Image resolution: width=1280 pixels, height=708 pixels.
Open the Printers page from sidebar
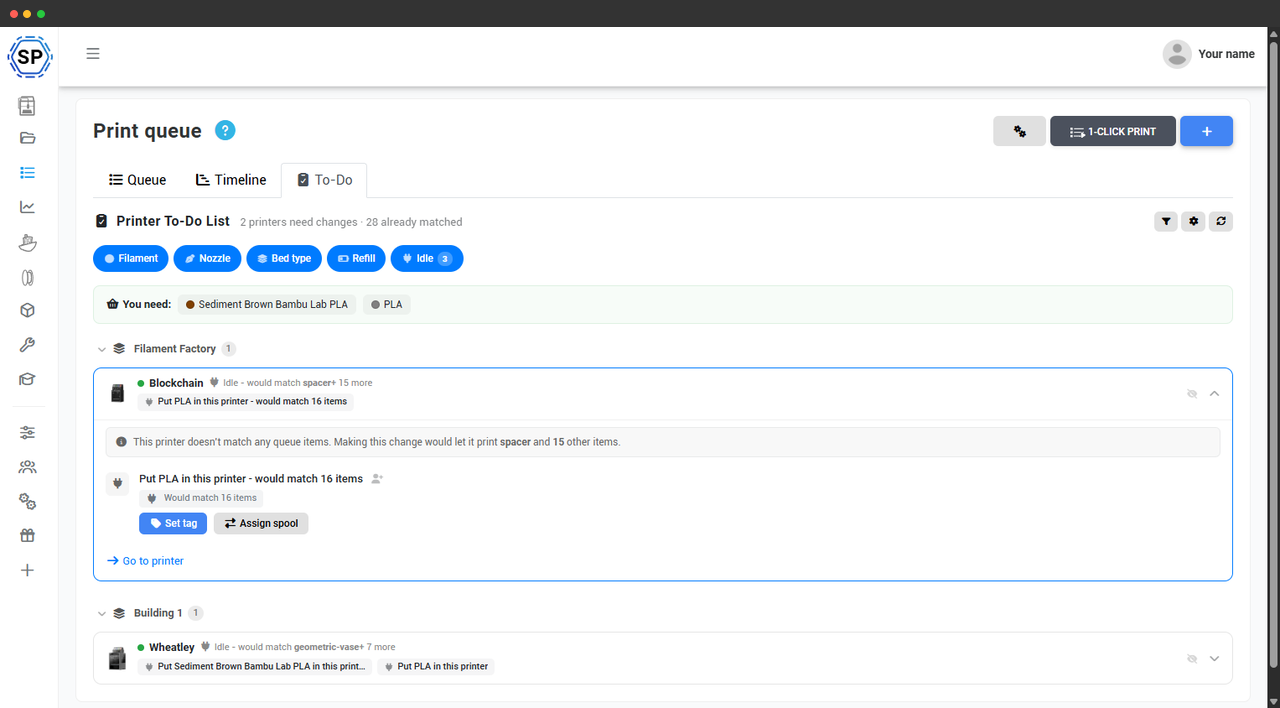pos(27,105)
